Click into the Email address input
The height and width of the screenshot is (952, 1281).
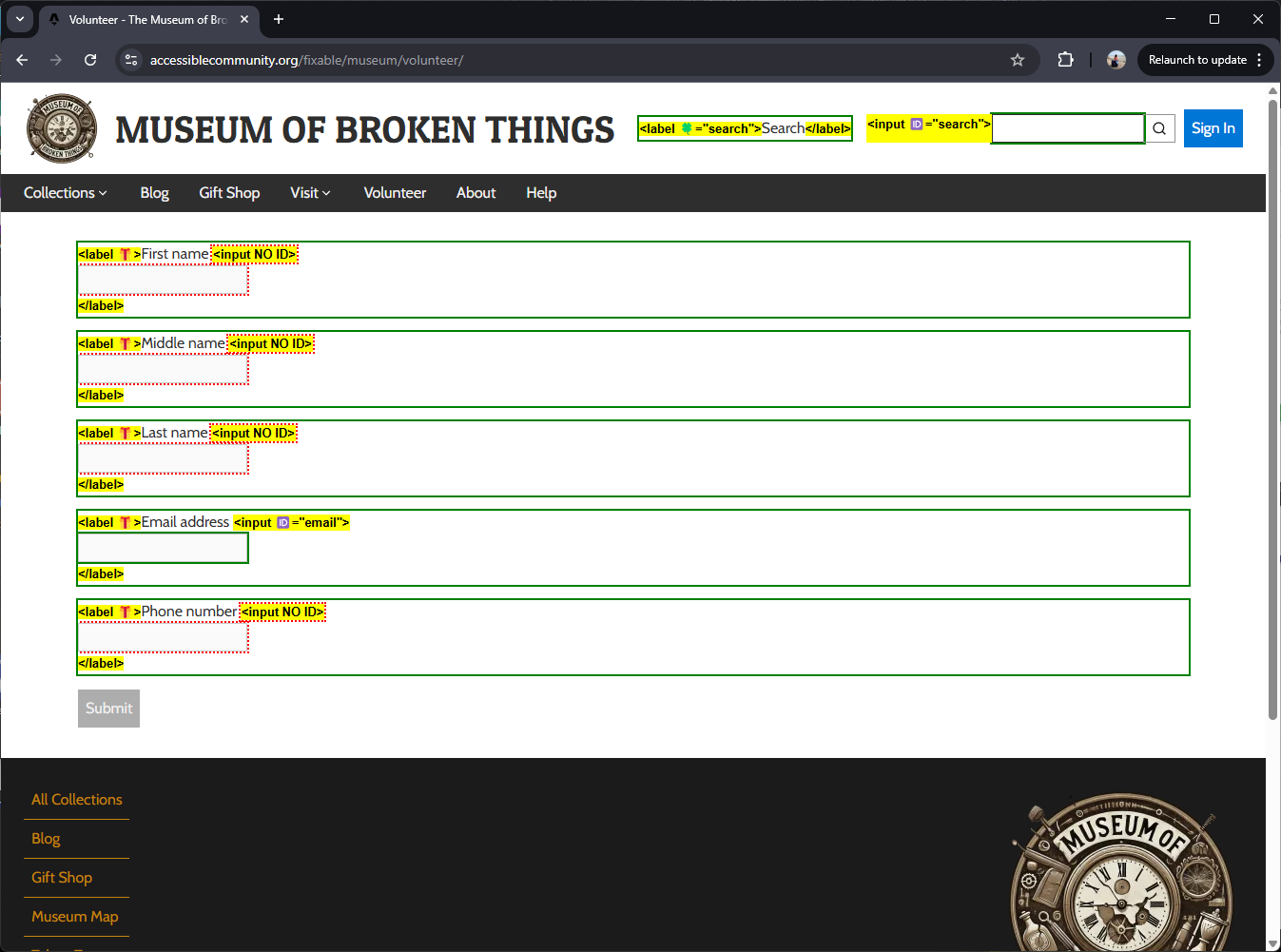coord(163,549)
